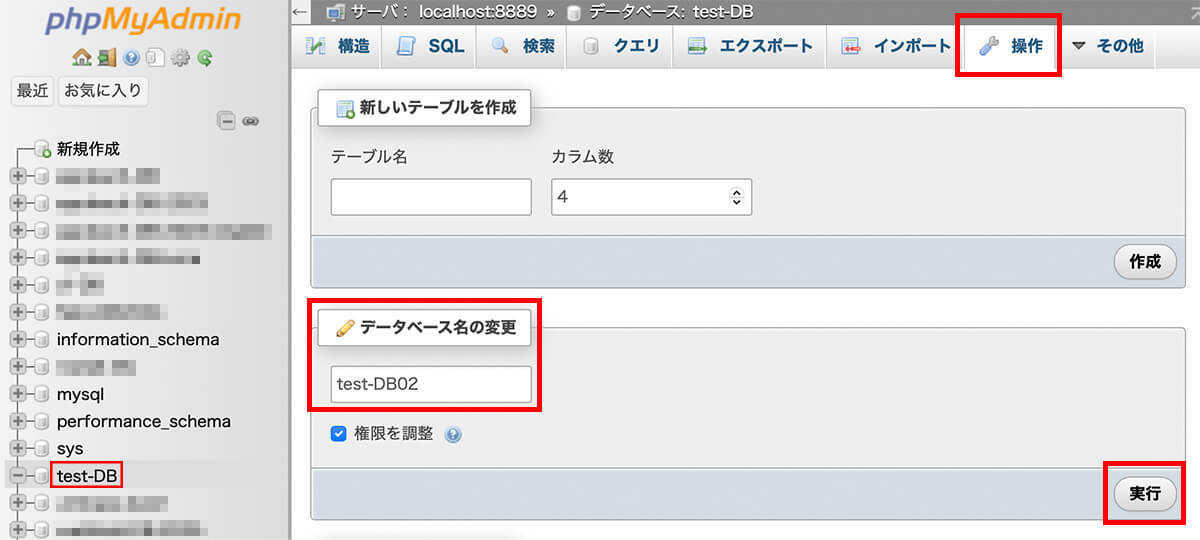Viewport: 1200px width, 540px height.
Task: Click the performance_schema database icon
Action: (x=41, y=421)
